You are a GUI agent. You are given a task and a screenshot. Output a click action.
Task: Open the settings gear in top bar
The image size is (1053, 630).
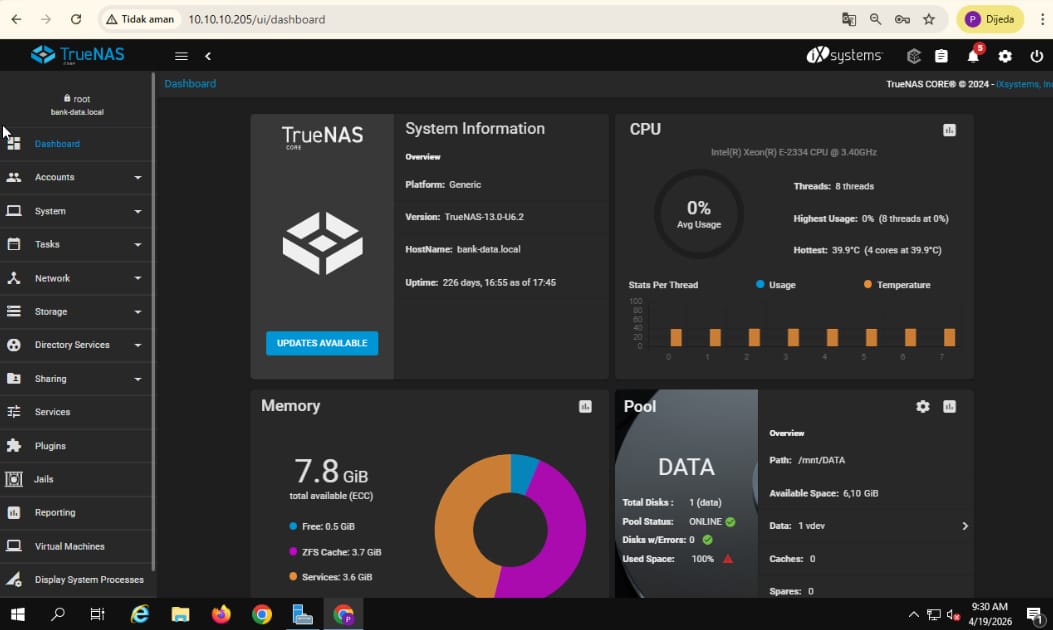point(1005,57)
